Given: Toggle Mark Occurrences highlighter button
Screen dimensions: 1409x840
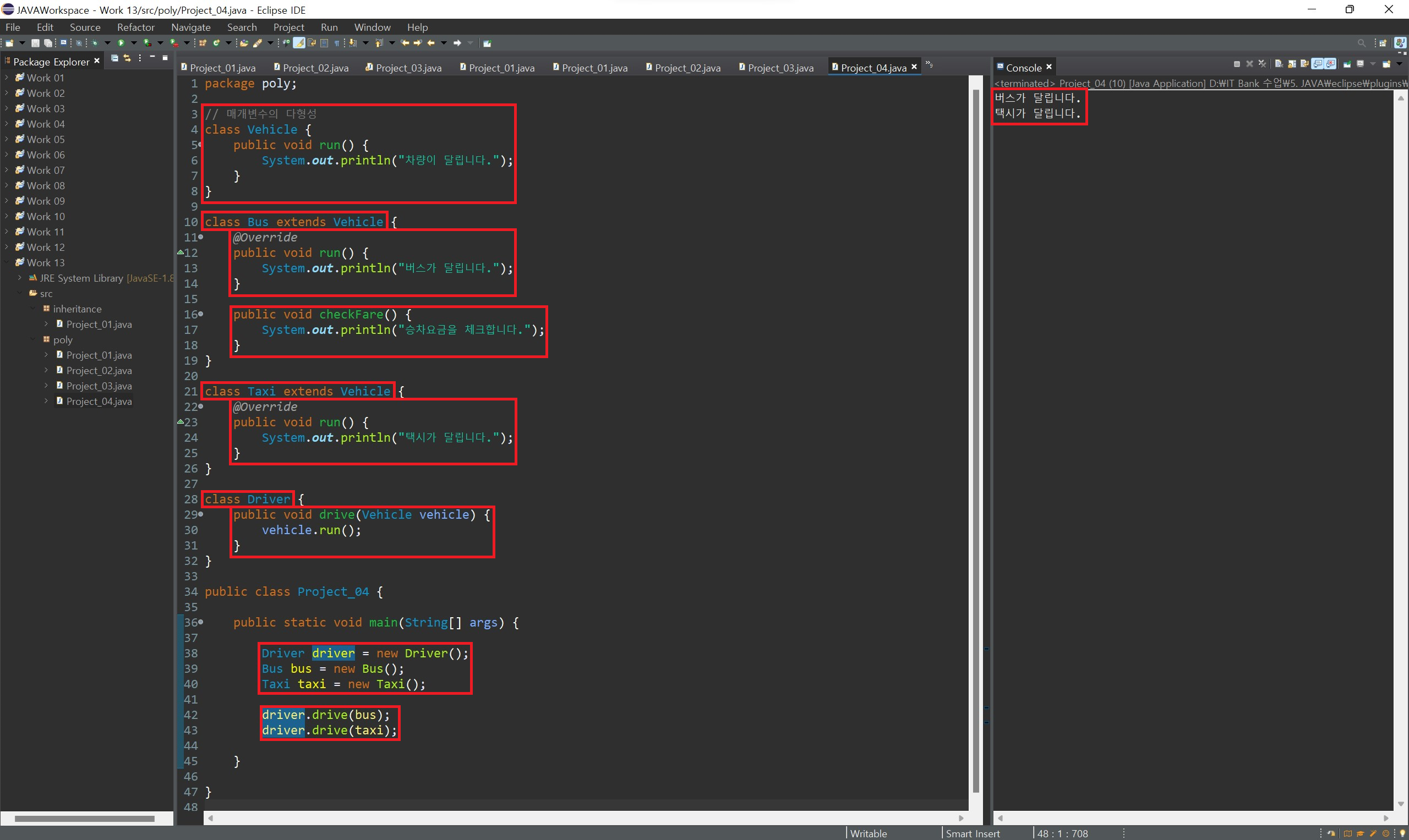Looking at the screenshot, I should pos(299,43).
